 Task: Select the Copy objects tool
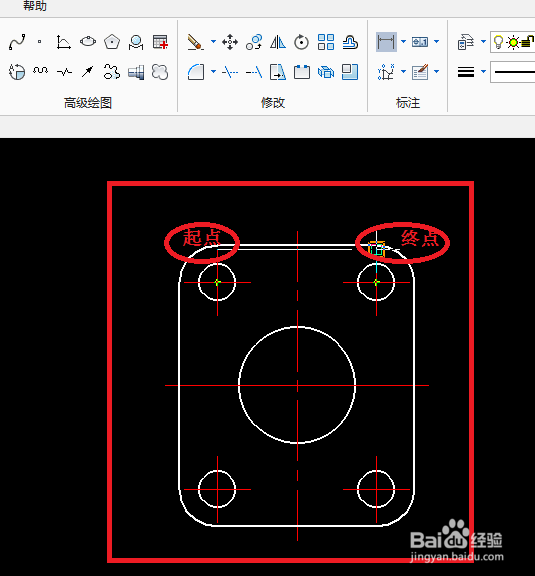(x=254, y=42)
